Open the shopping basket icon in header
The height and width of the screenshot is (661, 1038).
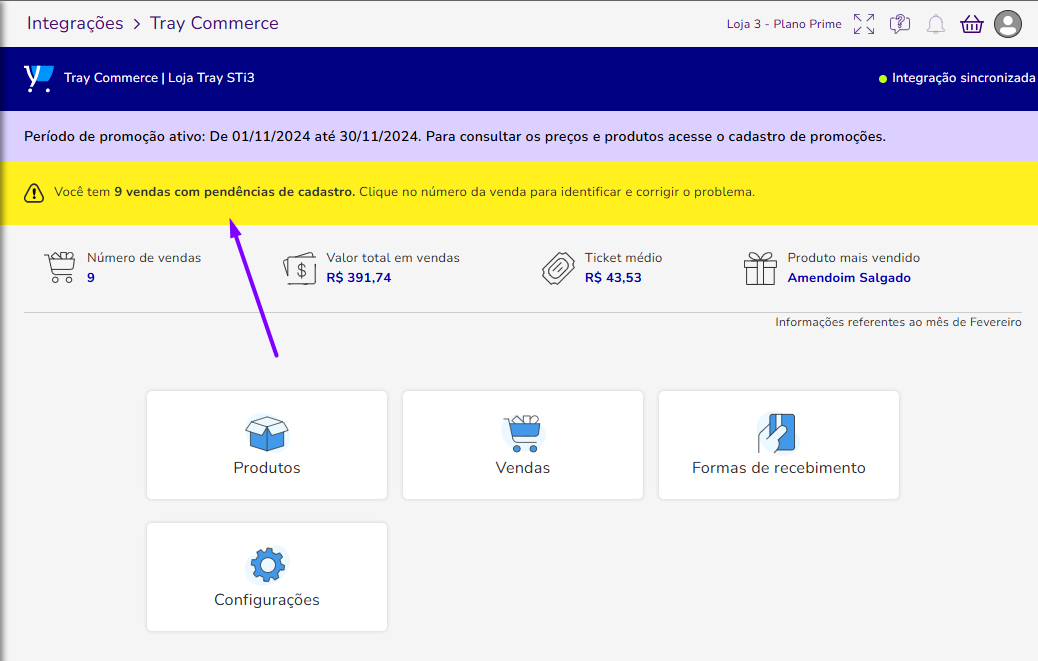972,24
